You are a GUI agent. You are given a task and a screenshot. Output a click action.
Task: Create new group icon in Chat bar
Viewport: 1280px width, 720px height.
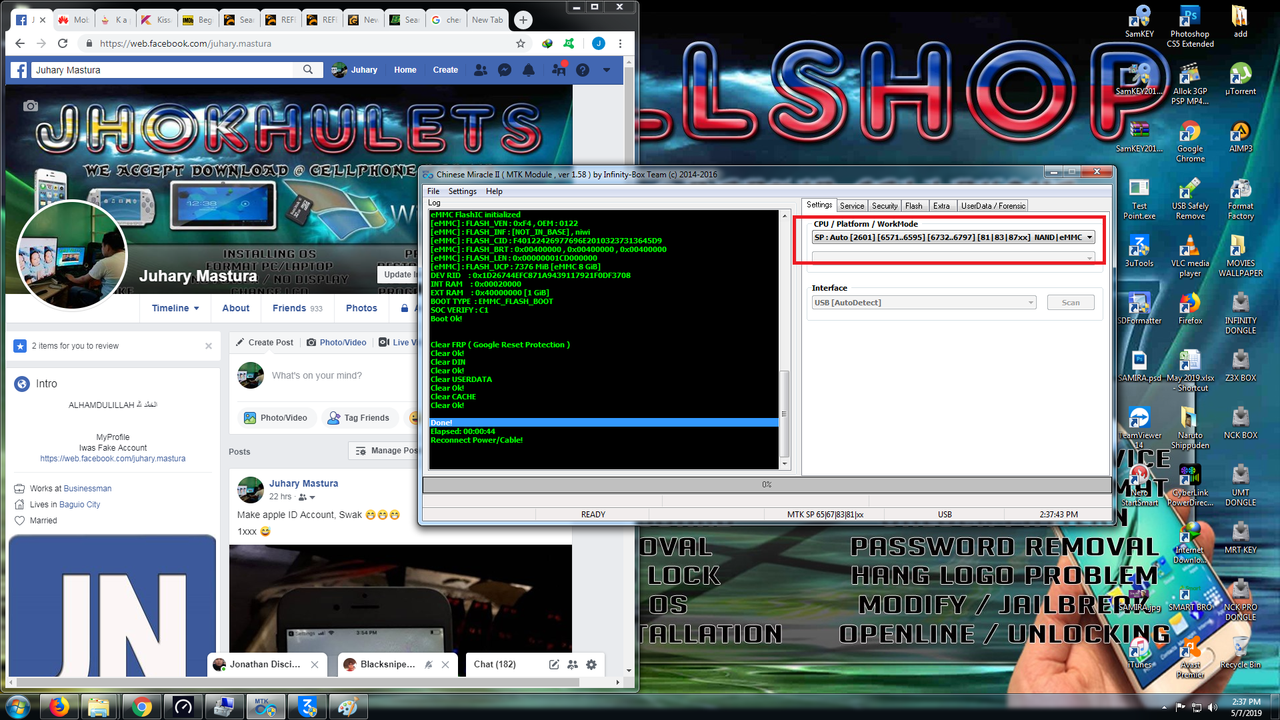click(x=573, y=664)
